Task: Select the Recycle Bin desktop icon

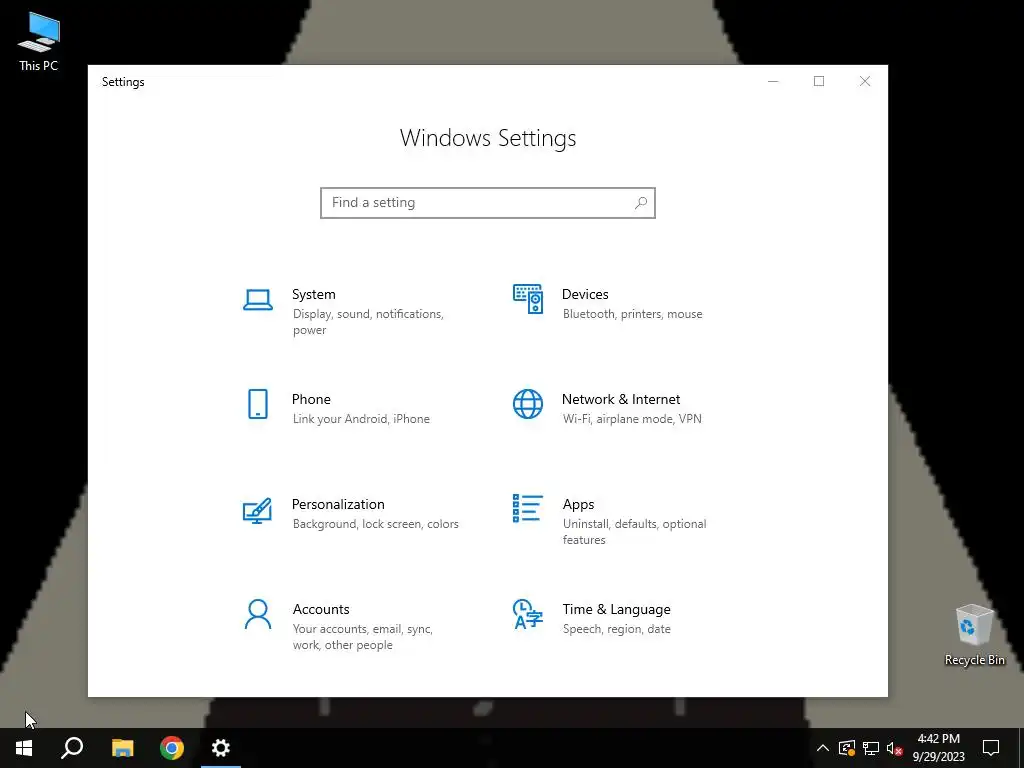Action: 974,635
